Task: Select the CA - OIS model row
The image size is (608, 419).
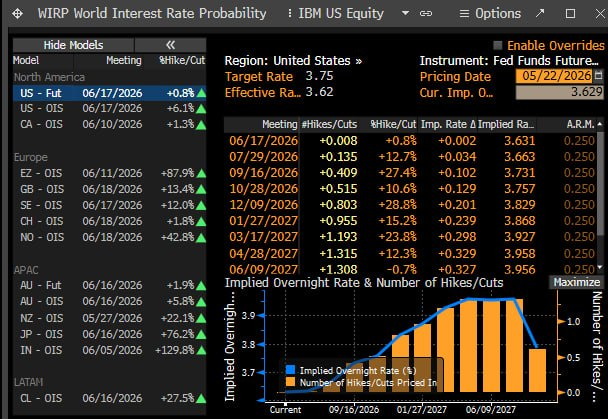Action: (109, 124)
